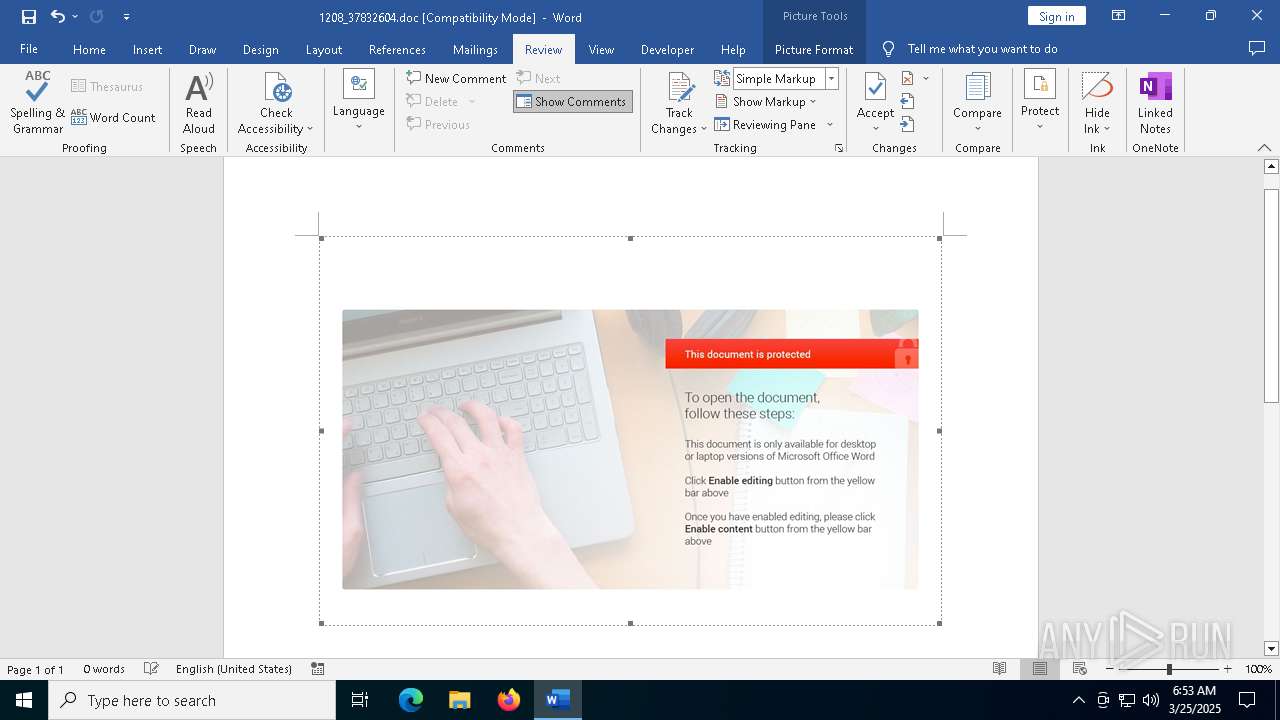Add a New Comment
The image size is (1280, 720).
point(456,78)
